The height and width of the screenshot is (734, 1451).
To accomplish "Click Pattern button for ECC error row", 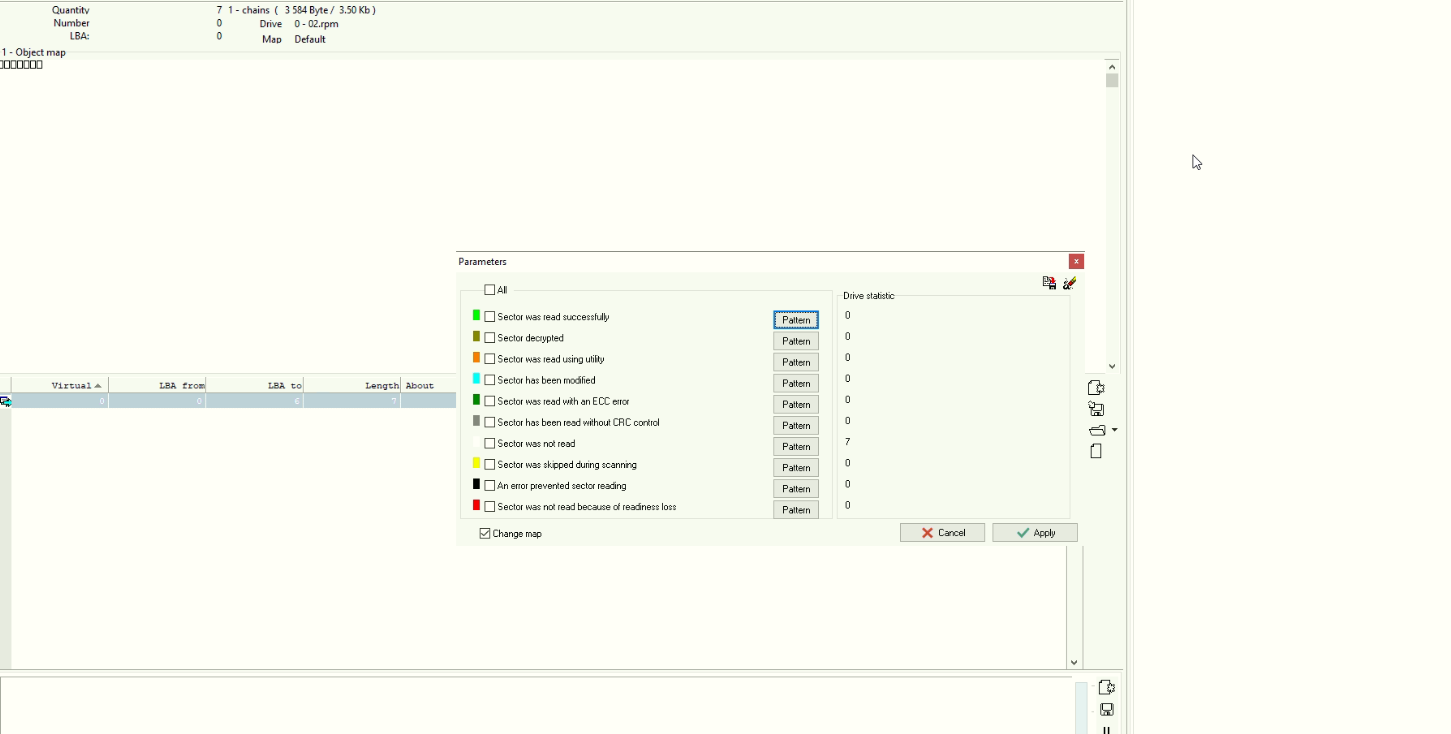I will pyautogui.click(x=796, y=404).
